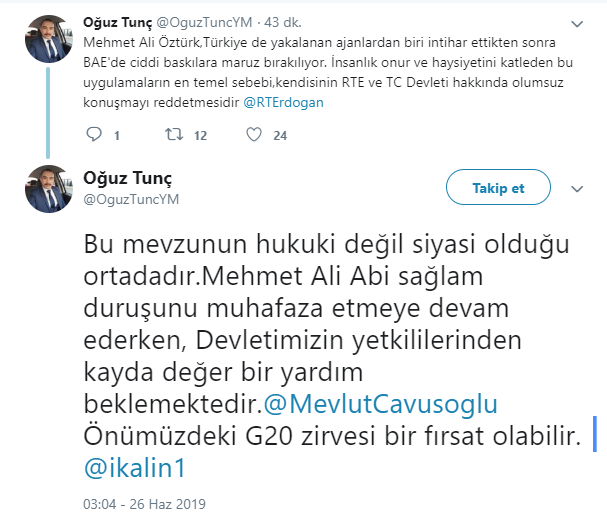Screen dimensions: 607x514
Task: Click the "03:04 - 26 Haz 2019" timestamp
Action: coord(147,498)
